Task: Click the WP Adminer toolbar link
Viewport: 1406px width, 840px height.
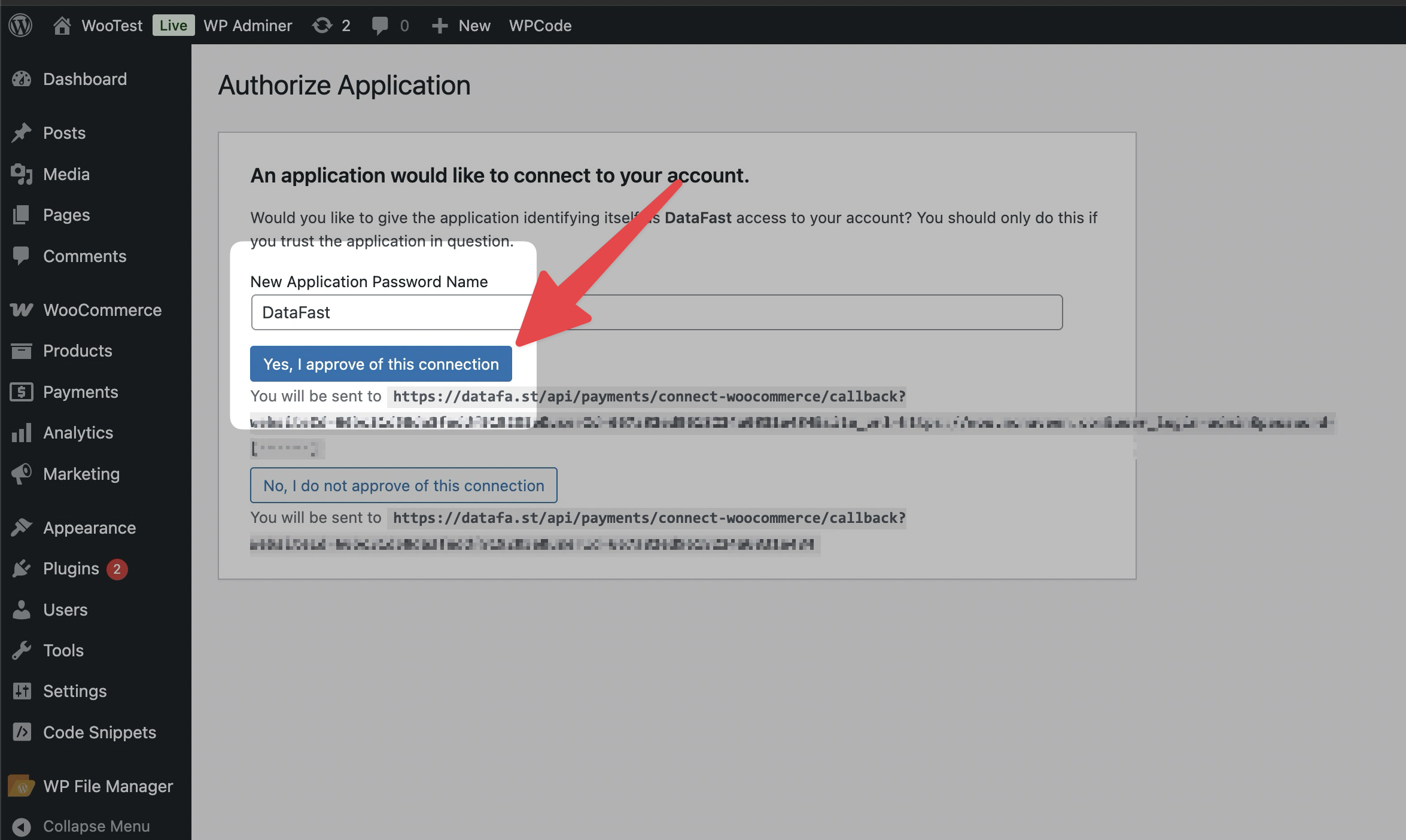Action: [248, 25]
